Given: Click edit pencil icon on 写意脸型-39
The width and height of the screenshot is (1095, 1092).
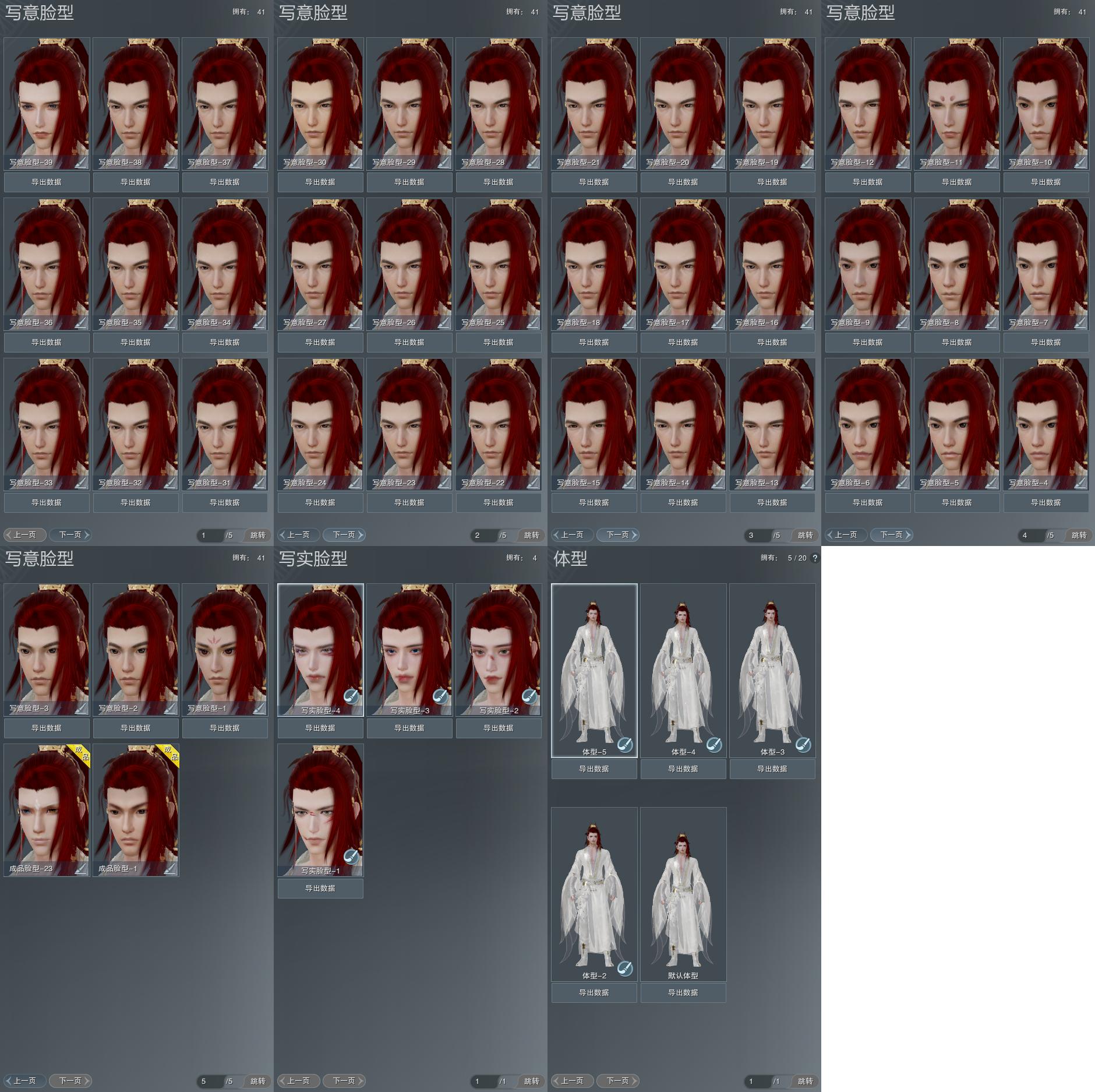Looking at the screenshot, I should [81, 162].
